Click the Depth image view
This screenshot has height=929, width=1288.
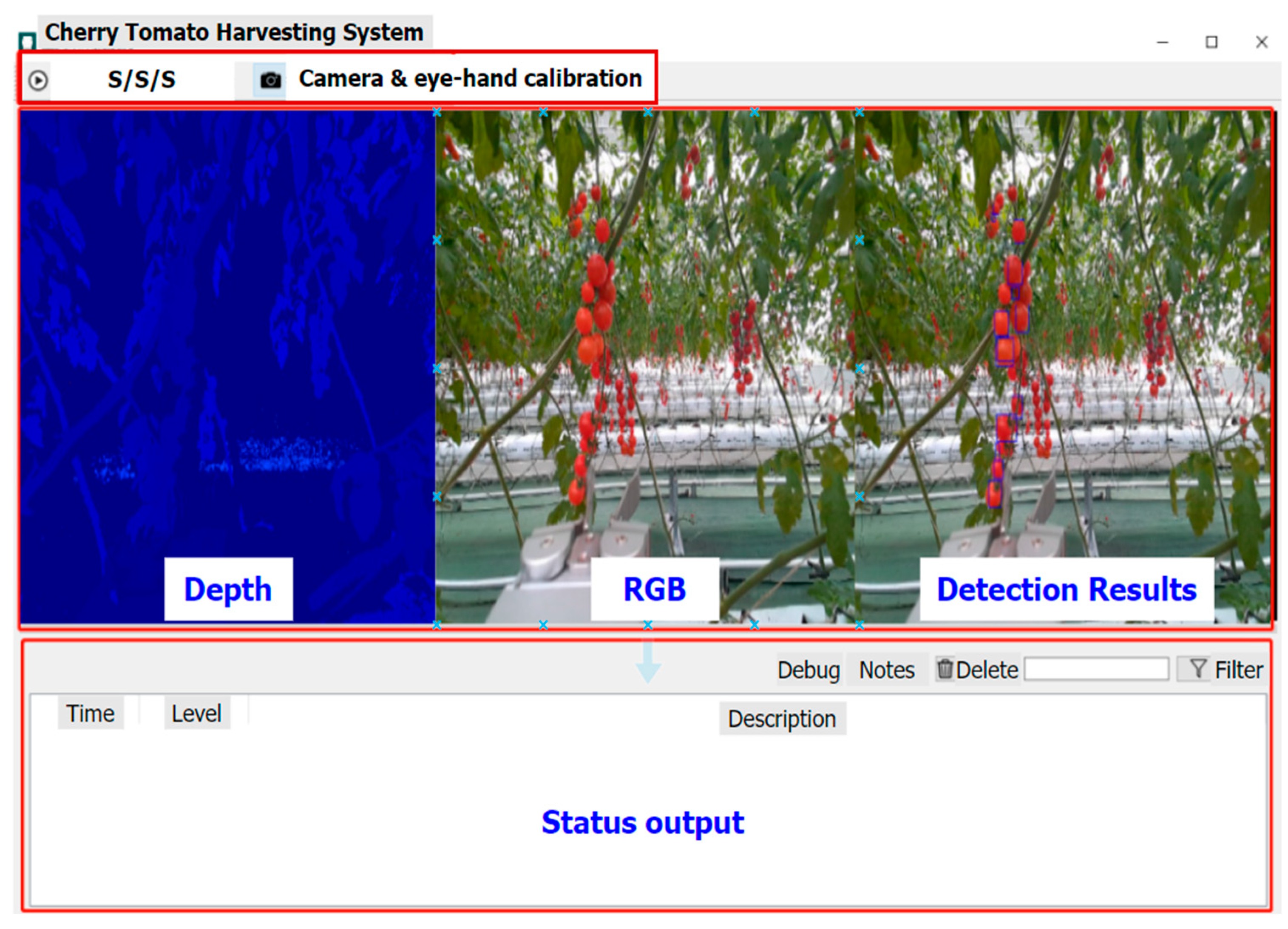click(x=227, y=341)
